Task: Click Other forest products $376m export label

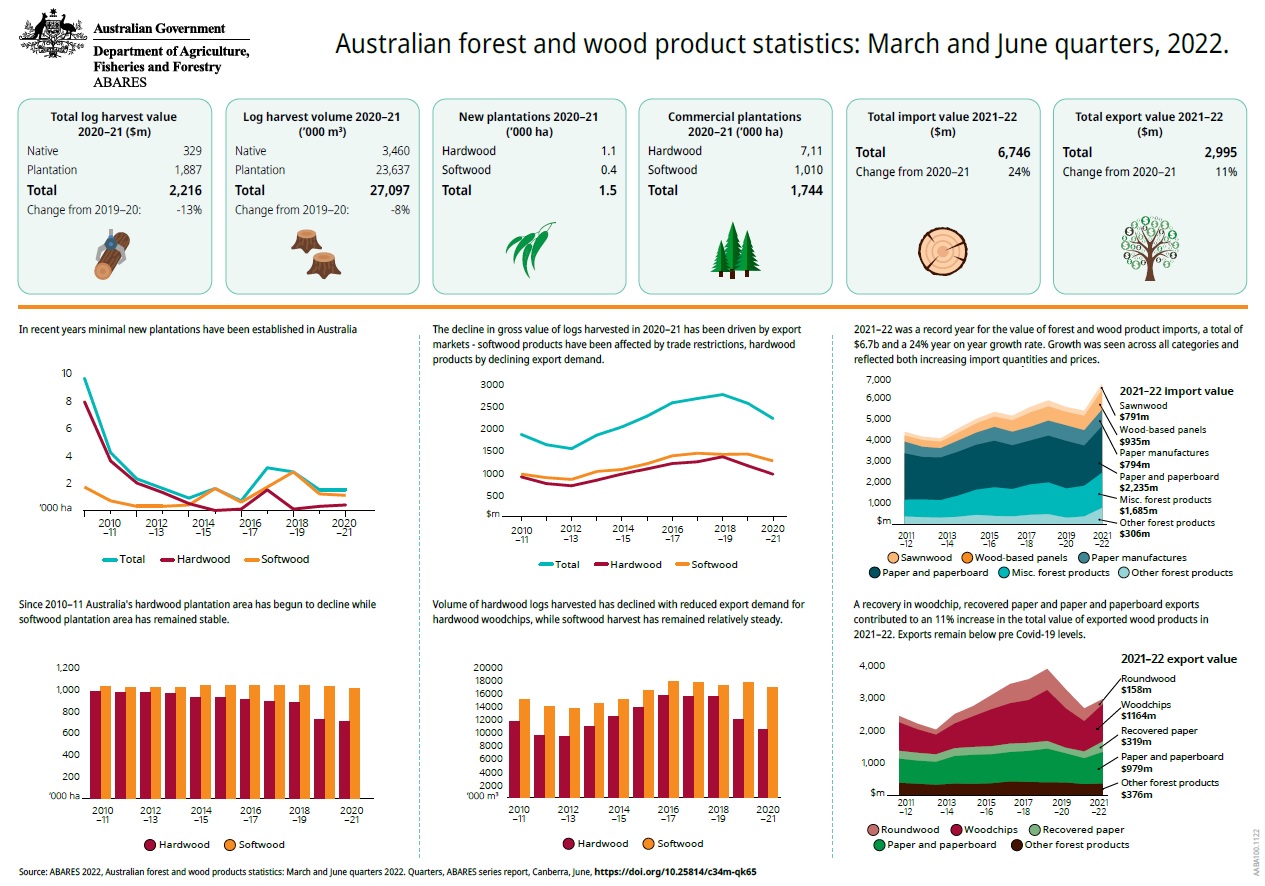Action: click(x=1170, y=788)
